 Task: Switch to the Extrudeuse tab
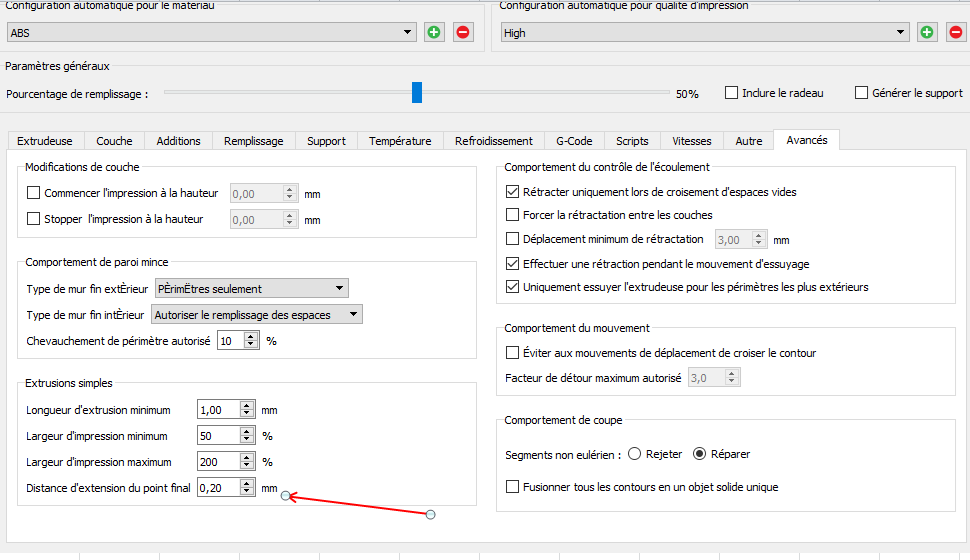pyautogui.click(x=45, y=141)
